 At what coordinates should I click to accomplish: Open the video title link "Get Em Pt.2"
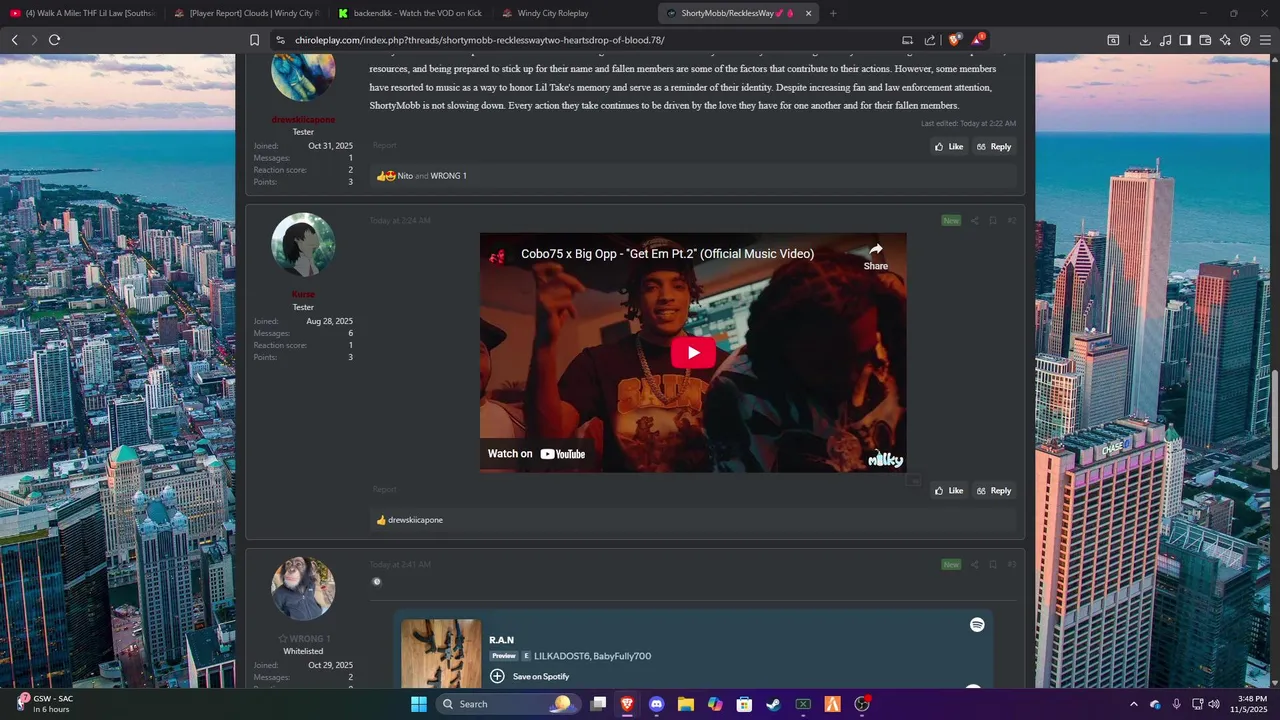pos(667,254)
